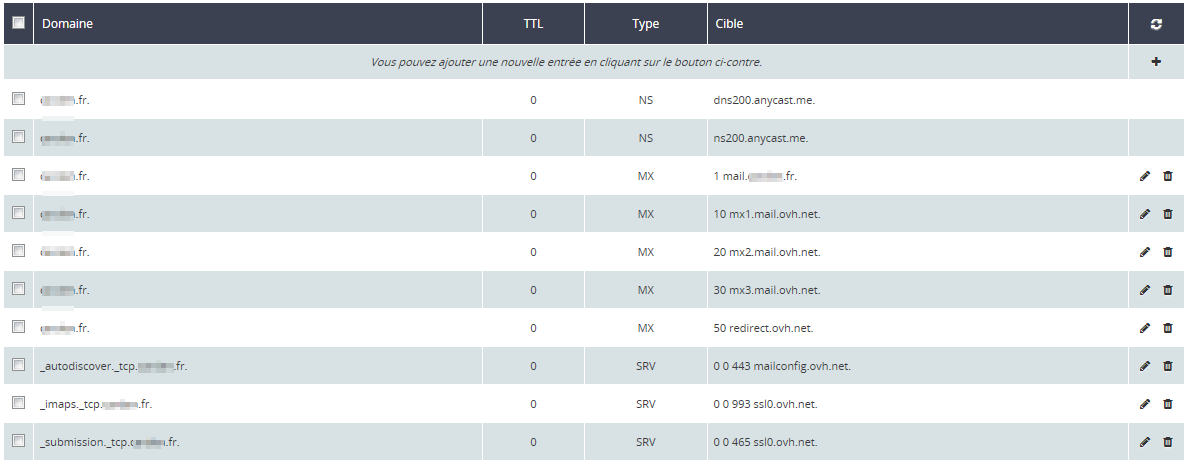The image size is (1189, 461).
Task: Edit the _autodiscover SRV record
Action: pyautogui.click(x=1145, y=366)
